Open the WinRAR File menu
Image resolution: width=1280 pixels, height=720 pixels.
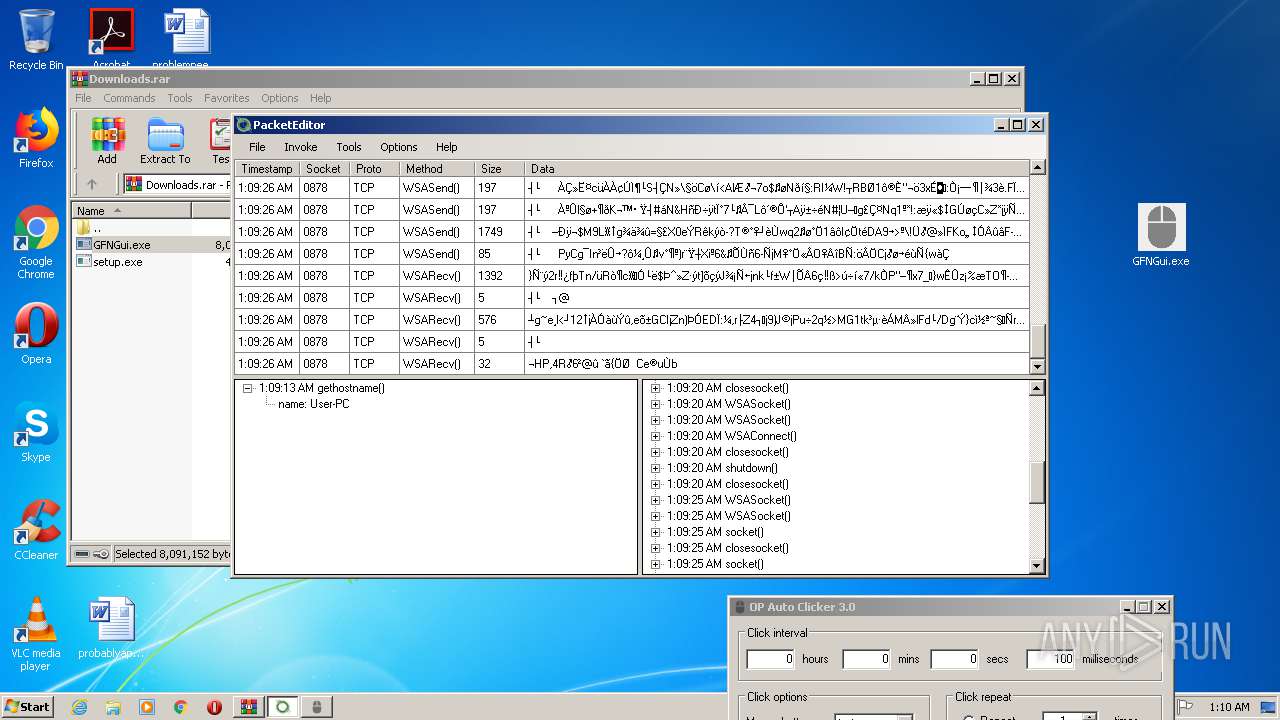83,98
